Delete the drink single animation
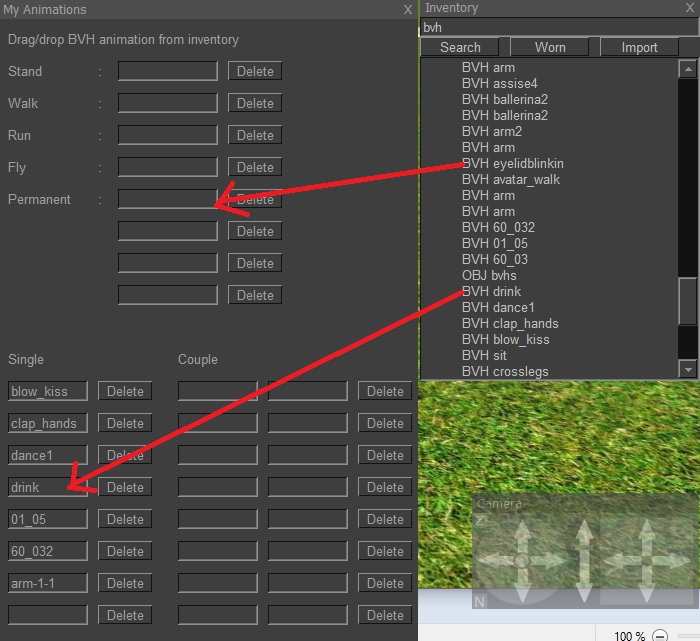Image resolution: width=700 pixels, height=641 pixels. click(125, 487)
